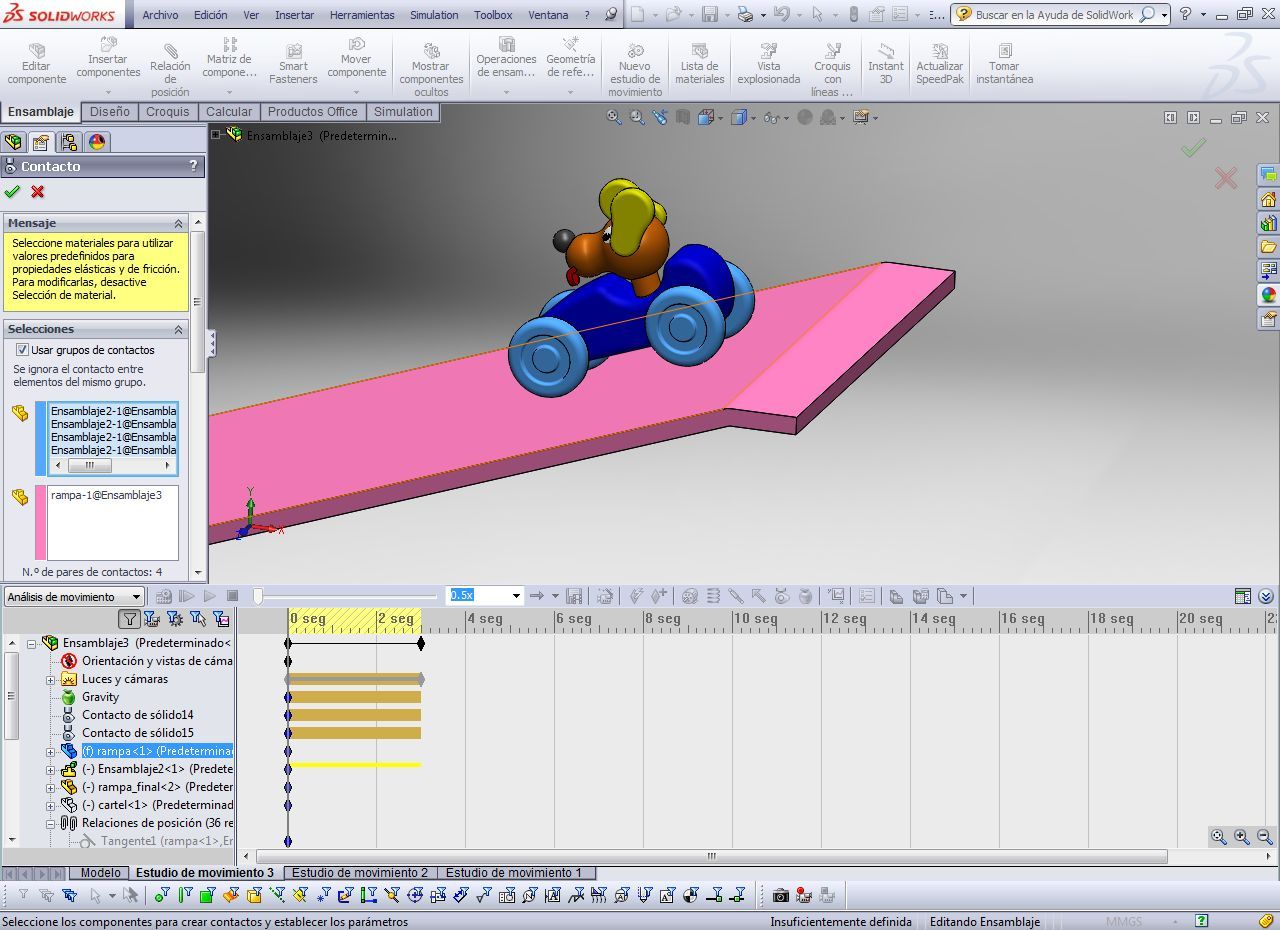Open the SolidWorks Resources home task pane tab
Image resolution: width=1280 pixels, height=930 pixels.
[x=1269, y=199]
